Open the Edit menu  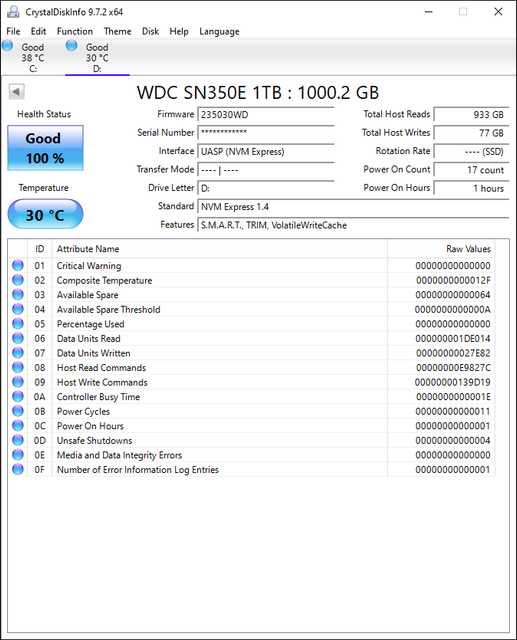click(38, 31)
